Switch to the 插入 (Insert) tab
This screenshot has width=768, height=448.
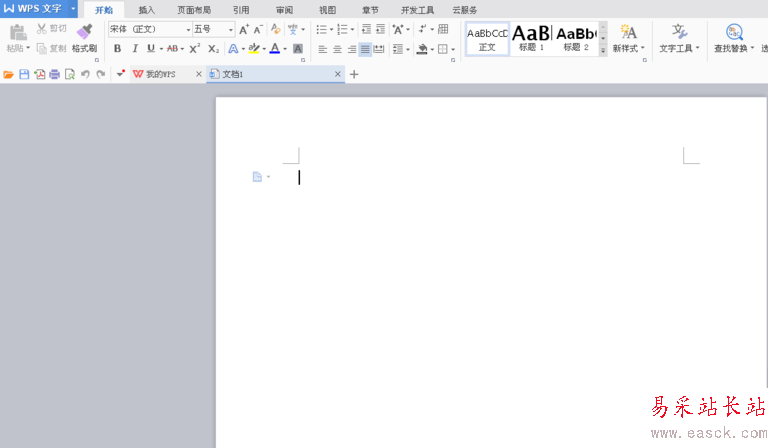click(x=146, y=10)
